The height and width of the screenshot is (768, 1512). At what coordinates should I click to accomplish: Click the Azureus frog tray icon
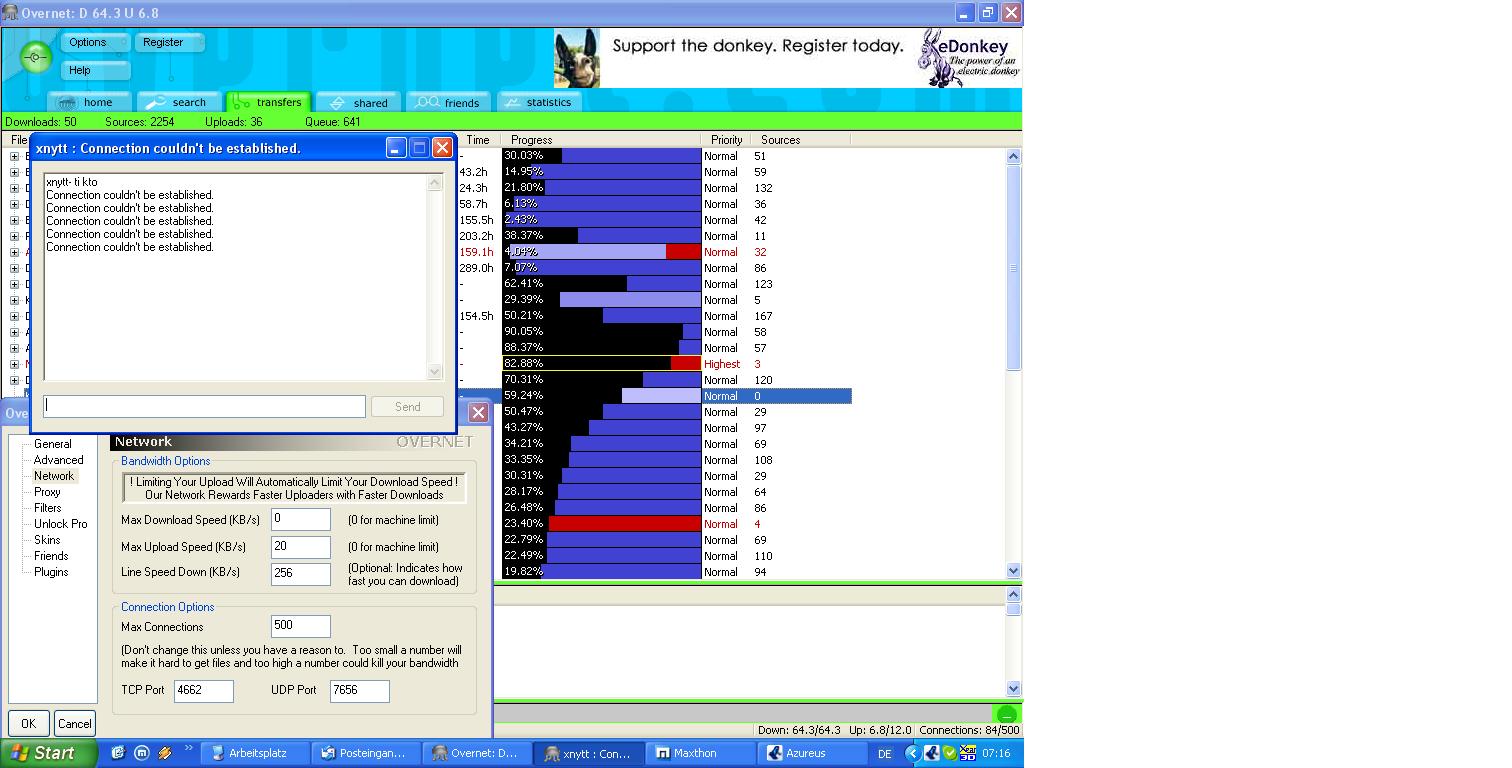tap(931, 753)
